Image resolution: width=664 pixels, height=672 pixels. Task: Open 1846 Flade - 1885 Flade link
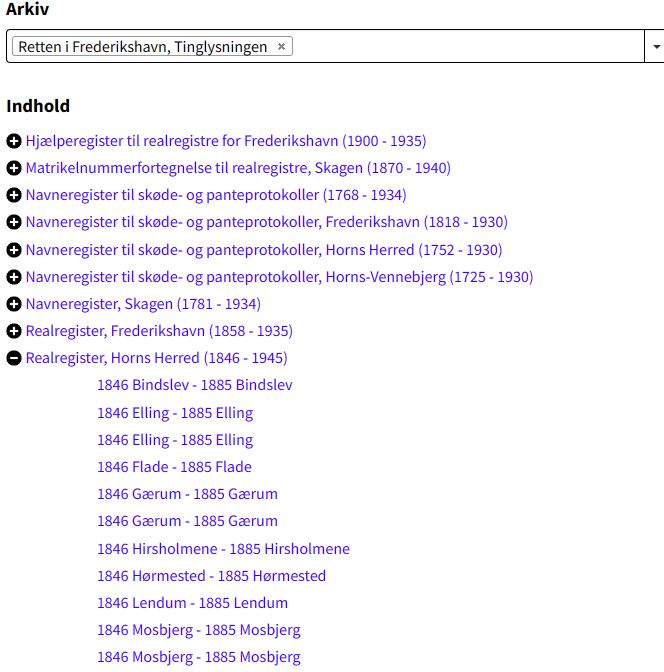pyautogui.click(x=174, y=467)
